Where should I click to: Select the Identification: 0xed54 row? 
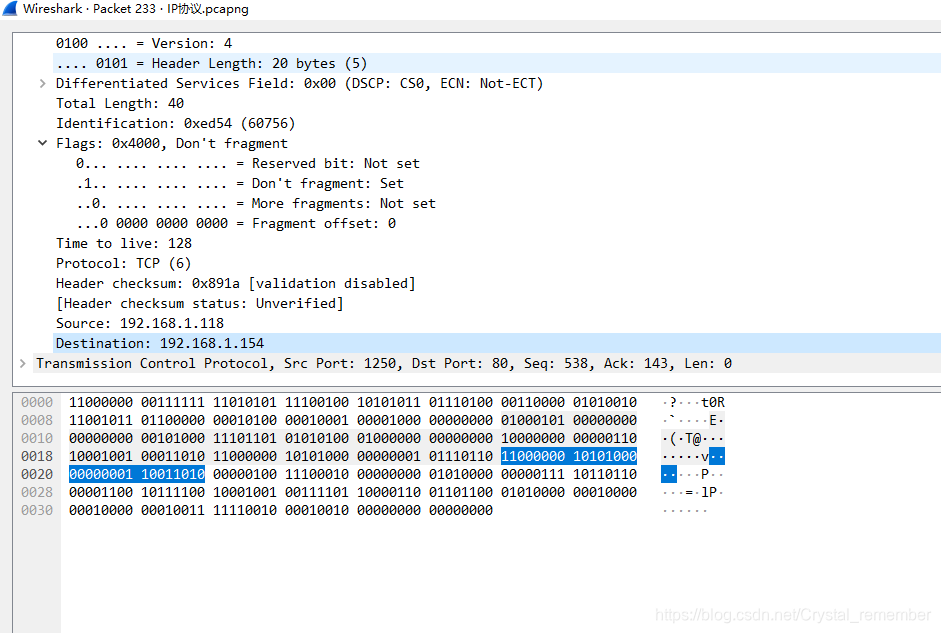175,123
